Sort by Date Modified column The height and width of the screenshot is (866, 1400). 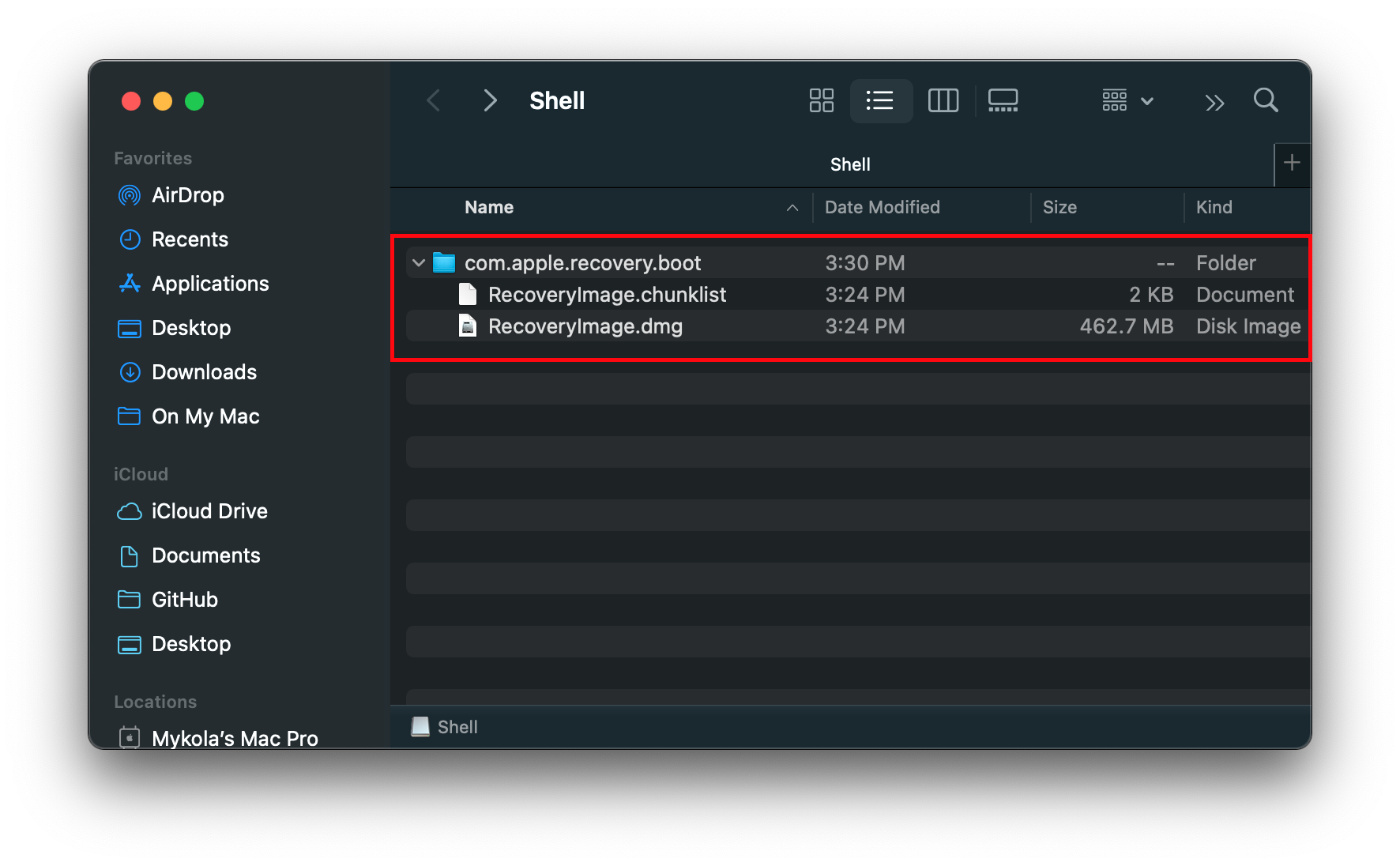(882, 208)
